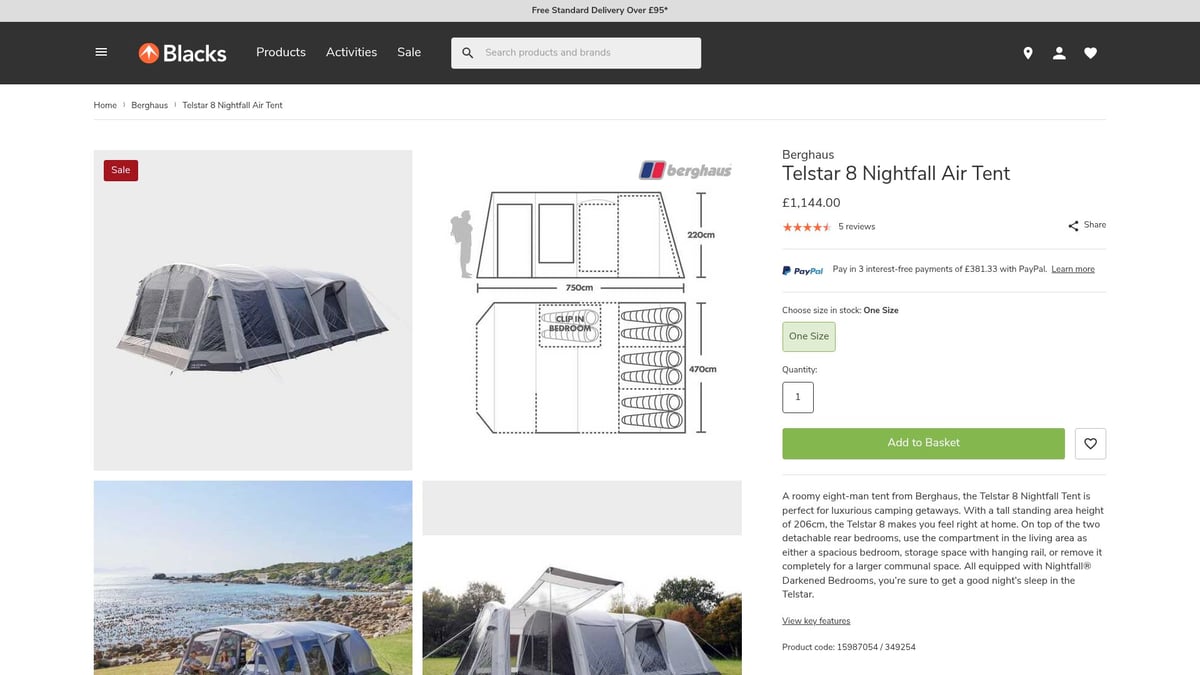1200x675 pixels.
Task: Open the 5 reviews link
Action: (856, 226)
